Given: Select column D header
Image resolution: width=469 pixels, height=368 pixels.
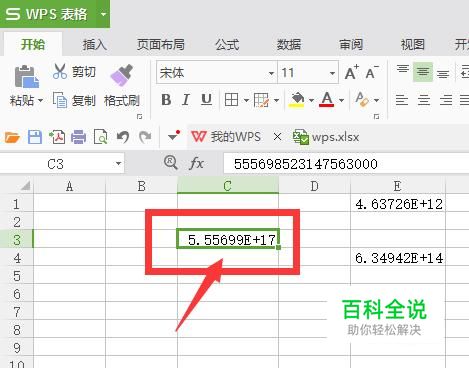Looking at the screenshot, I should pos(314,186).
